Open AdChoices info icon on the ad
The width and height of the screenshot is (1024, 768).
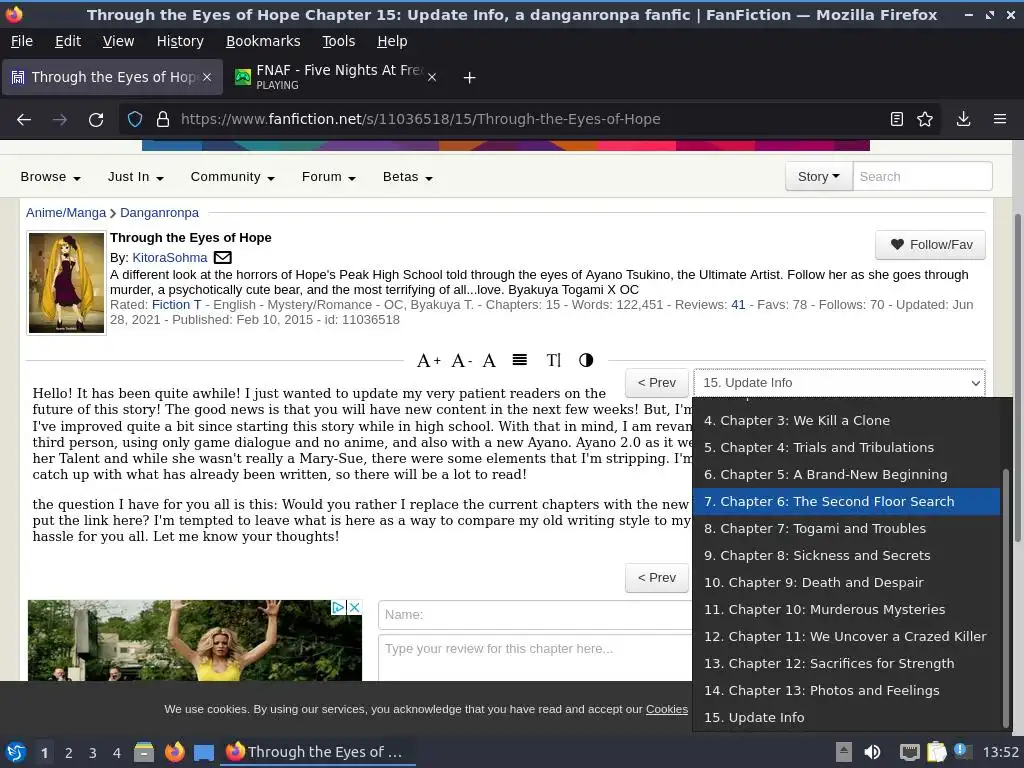pos(338,607)
